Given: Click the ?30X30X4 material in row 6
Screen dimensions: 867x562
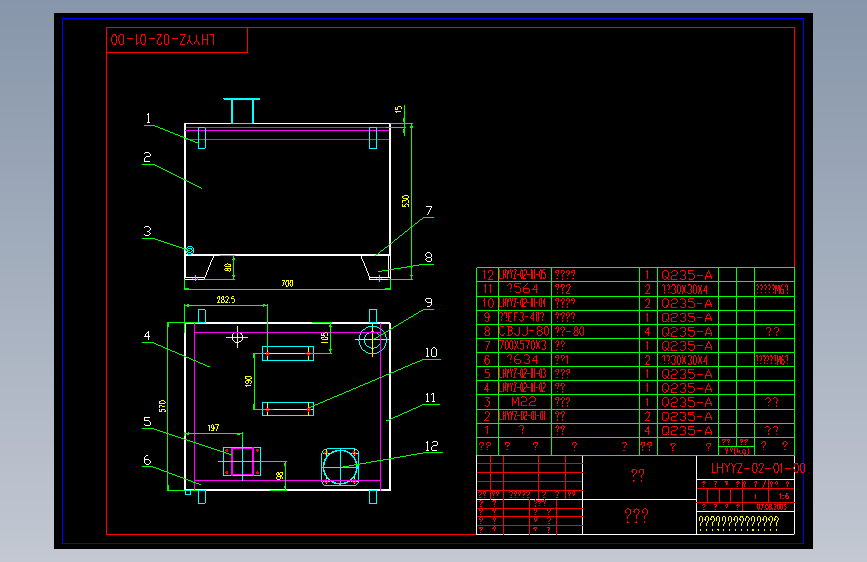Looking at the screenshot, I should click(685, 360).
